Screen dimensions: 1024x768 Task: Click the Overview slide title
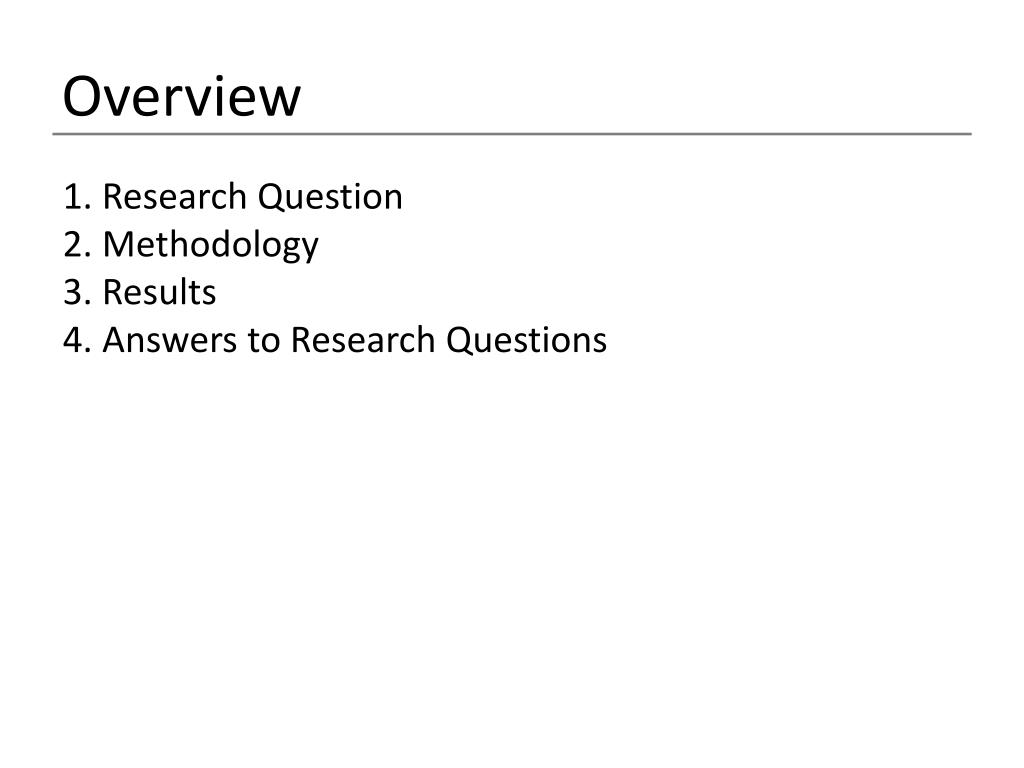coord(182,97)
